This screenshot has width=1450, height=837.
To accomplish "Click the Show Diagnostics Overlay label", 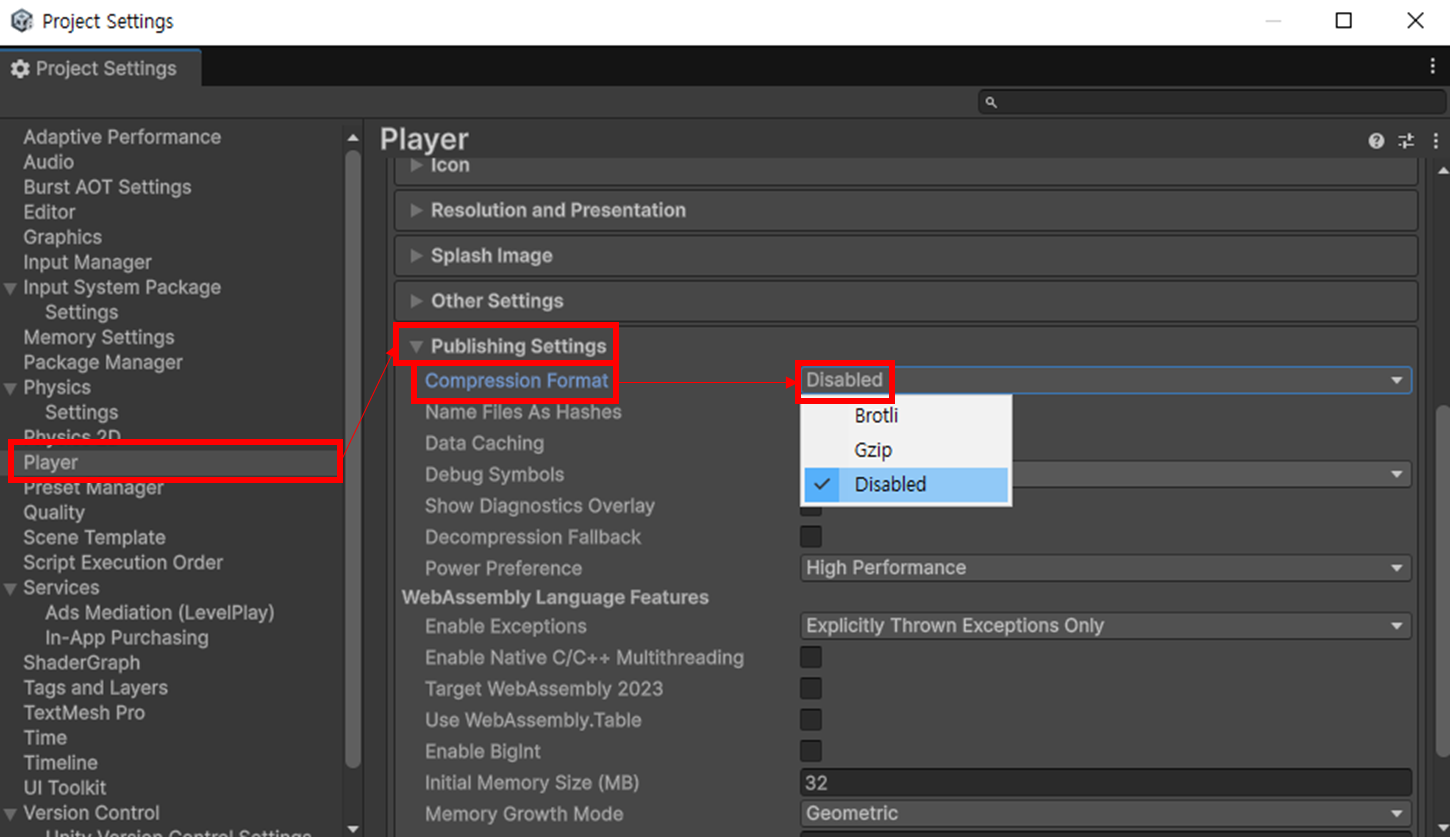I will [x=540, y=506].
